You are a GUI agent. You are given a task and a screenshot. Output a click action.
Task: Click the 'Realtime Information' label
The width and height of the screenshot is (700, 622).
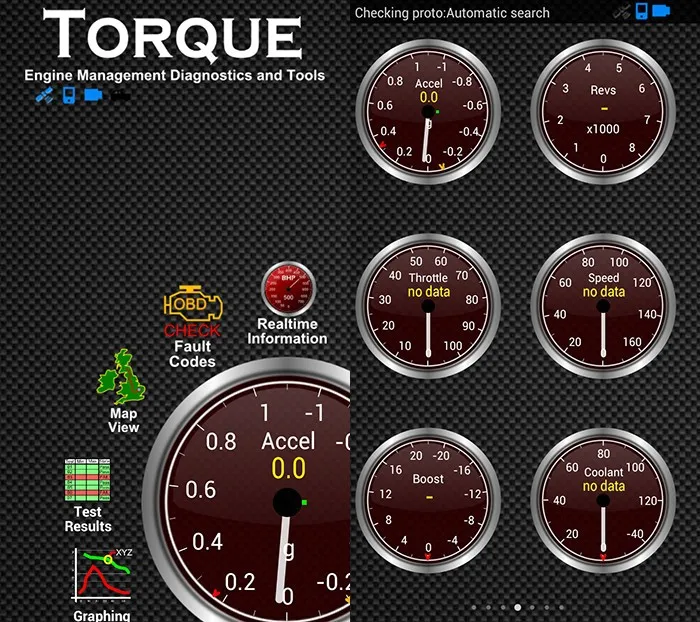pyautogui.click(x=288, y=331)
